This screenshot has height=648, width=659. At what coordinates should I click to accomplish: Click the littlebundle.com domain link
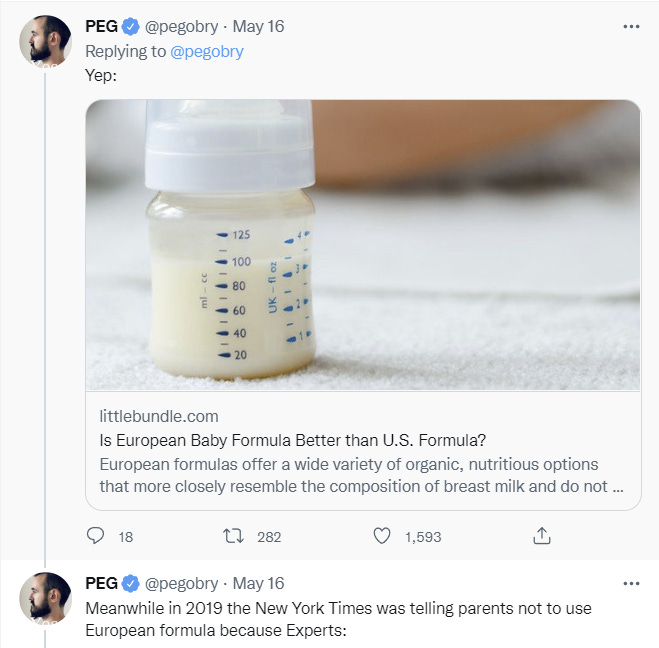click(x=159, y=416)
